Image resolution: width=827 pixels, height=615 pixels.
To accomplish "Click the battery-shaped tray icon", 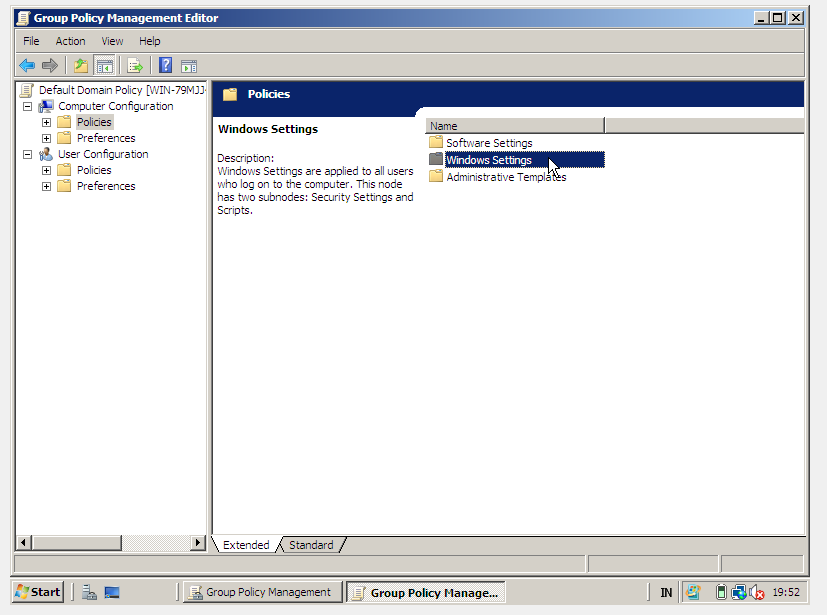I will tap(721, 592).
